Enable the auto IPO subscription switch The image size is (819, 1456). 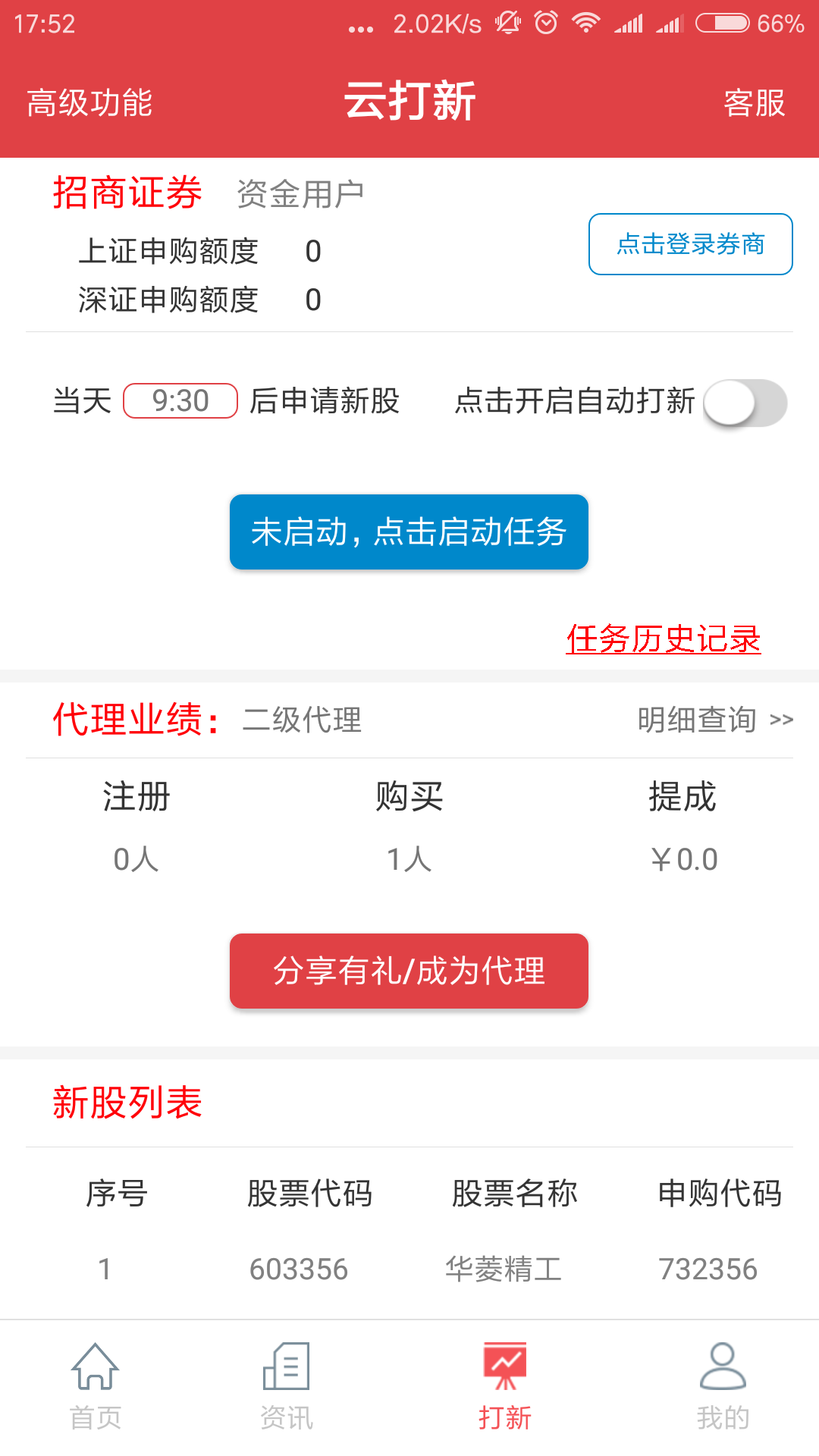pyautogui.click(x=745, y=403)
